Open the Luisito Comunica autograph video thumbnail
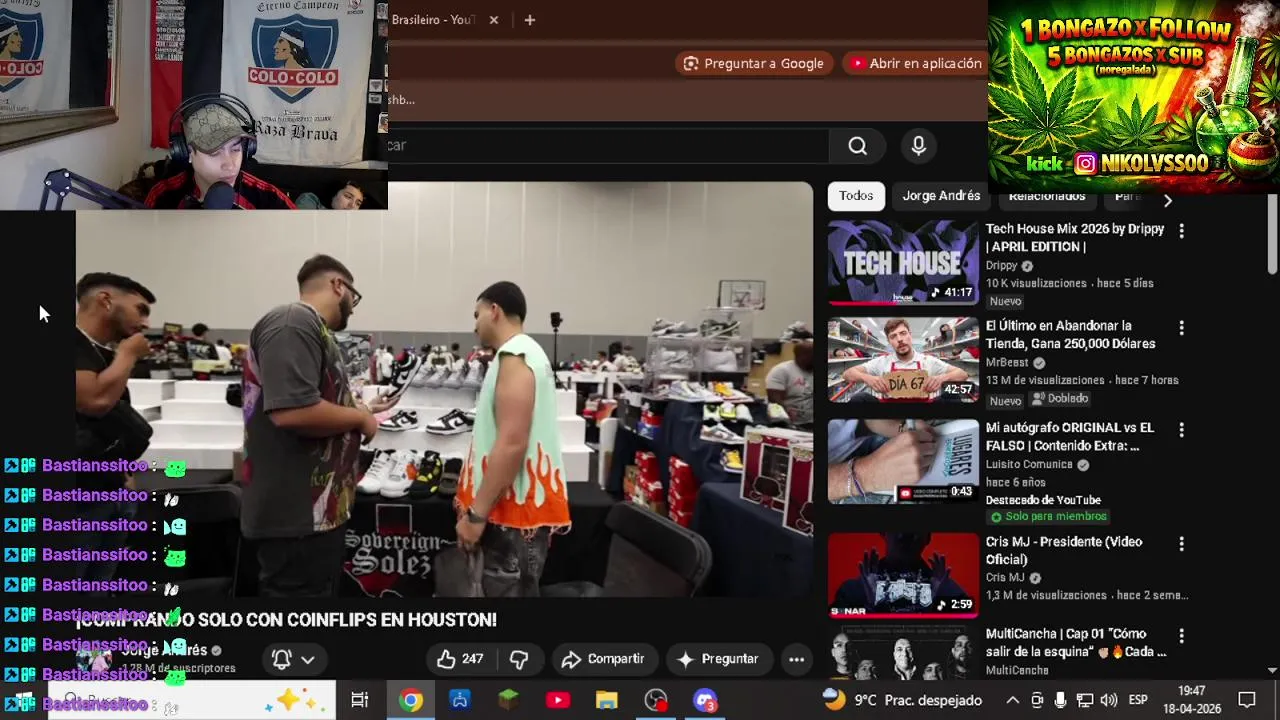1280x720 pixels. [903, 461]
